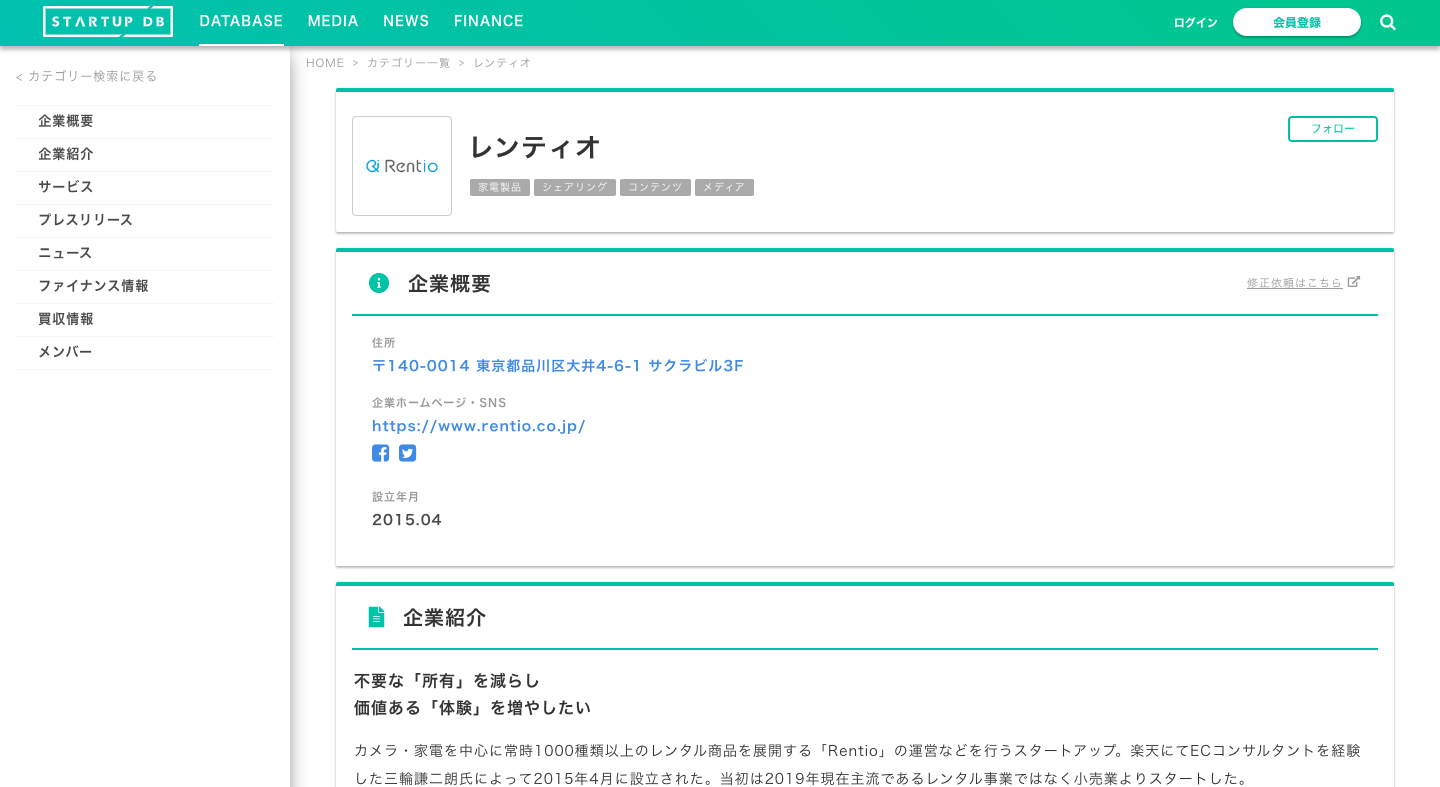This screenshot has height=787, width=1440.
Task: Click the Rentio company logo thumbnail
Action: click(402, 166)
